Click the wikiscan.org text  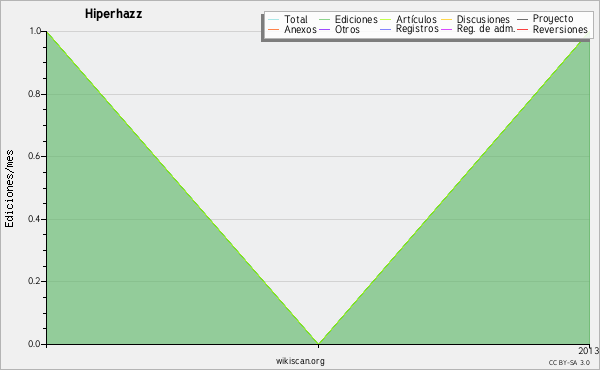coord(300,361)
